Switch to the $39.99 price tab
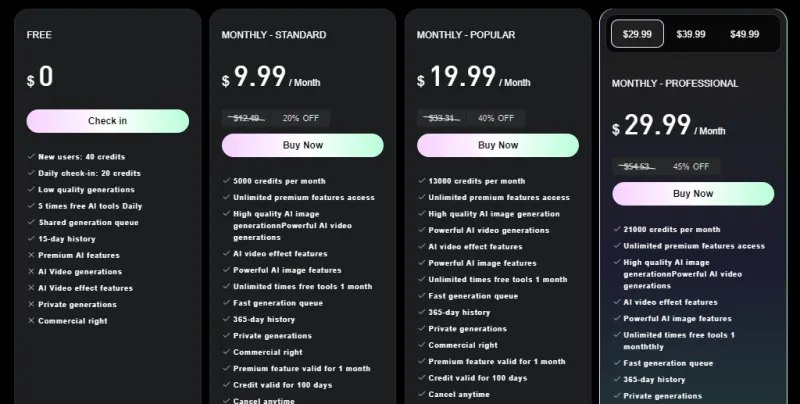Image resolution: width=800 pixels, height=404 pixels. pyautogui.click(x=691, y=34)
